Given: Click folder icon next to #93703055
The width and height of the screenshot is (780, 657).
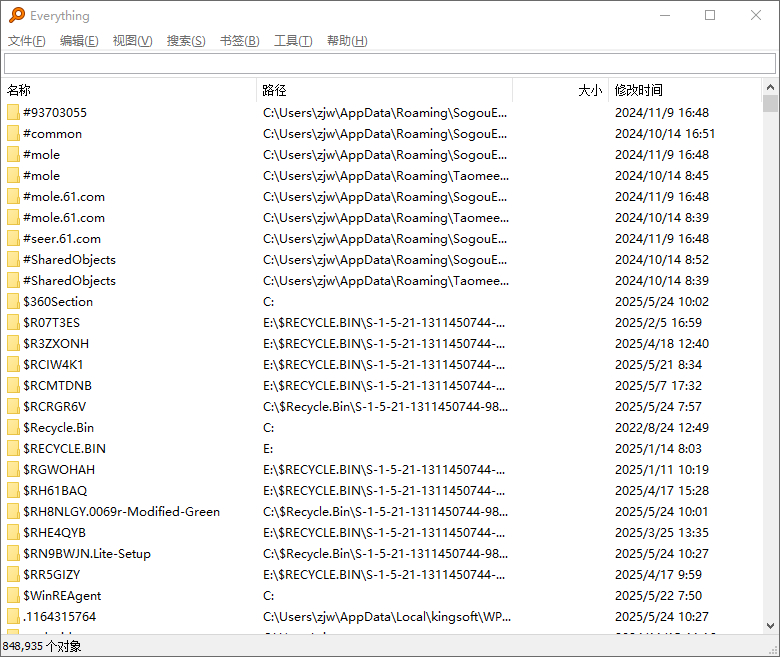Looking at the screenshot, I should point(13,113).
